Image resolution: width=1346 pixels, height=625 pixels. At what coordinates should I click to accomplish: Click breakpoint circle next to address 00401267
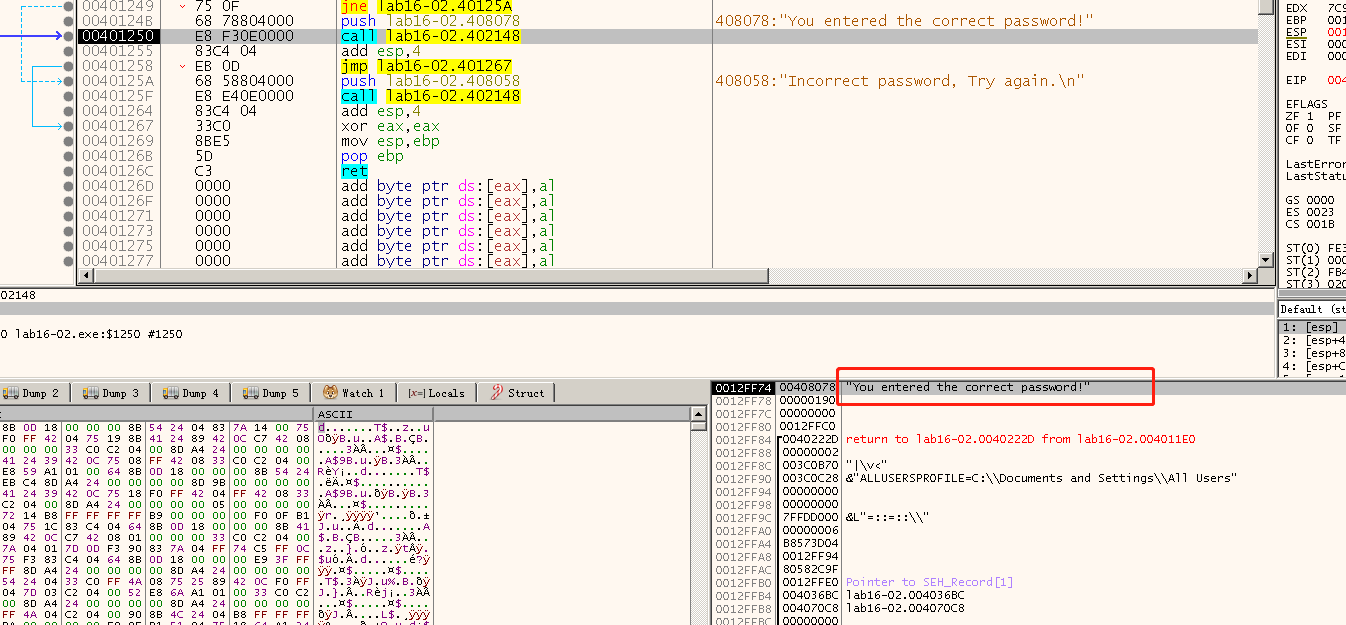pos(67,126)
